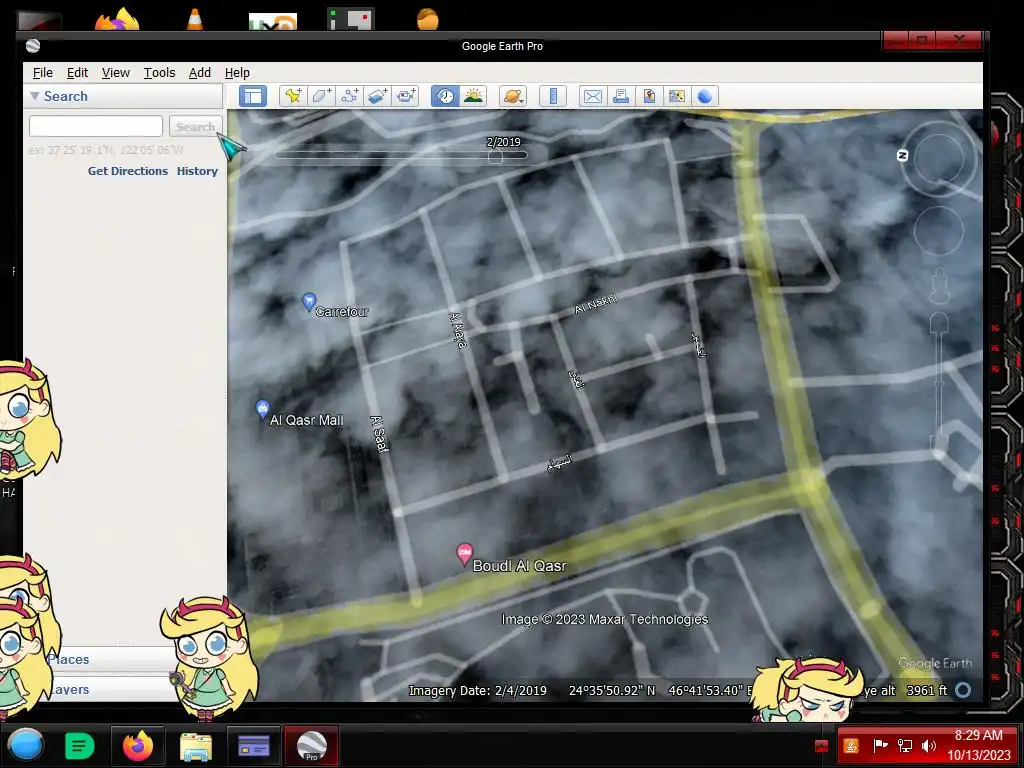Image resolution: width=1024 pixels, height=768 pixels.
Task: Add a polygon from the toolbar
Action: (x=321, y=97)
